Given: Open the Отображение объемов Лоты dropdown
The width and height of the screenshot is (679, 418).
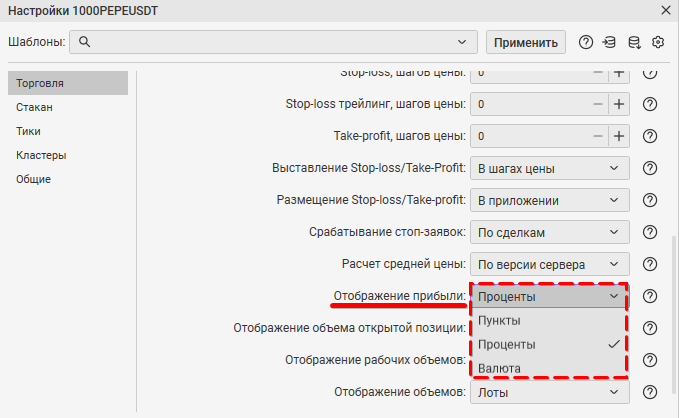Looking at the screenshot, I should [549, 393].
